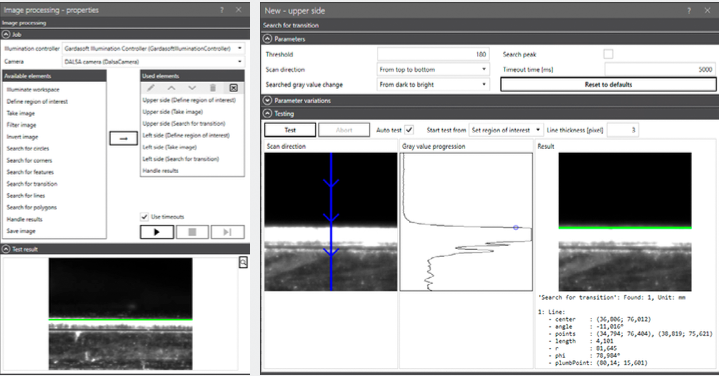Start the job with the play button
The width and height of the screenshot is (719, 376).
[157, 232]
